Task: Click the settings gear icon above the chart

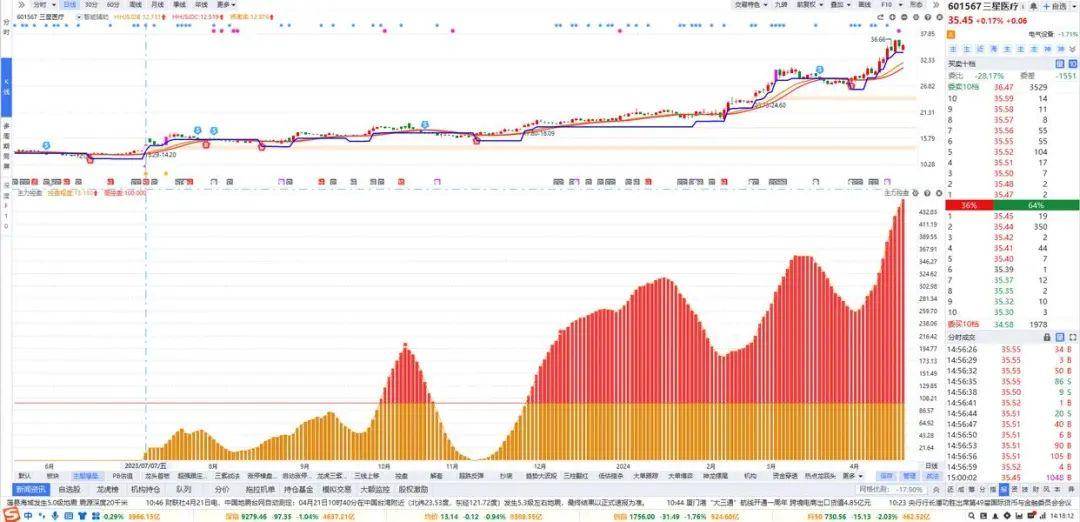Action: pos(915,16)
